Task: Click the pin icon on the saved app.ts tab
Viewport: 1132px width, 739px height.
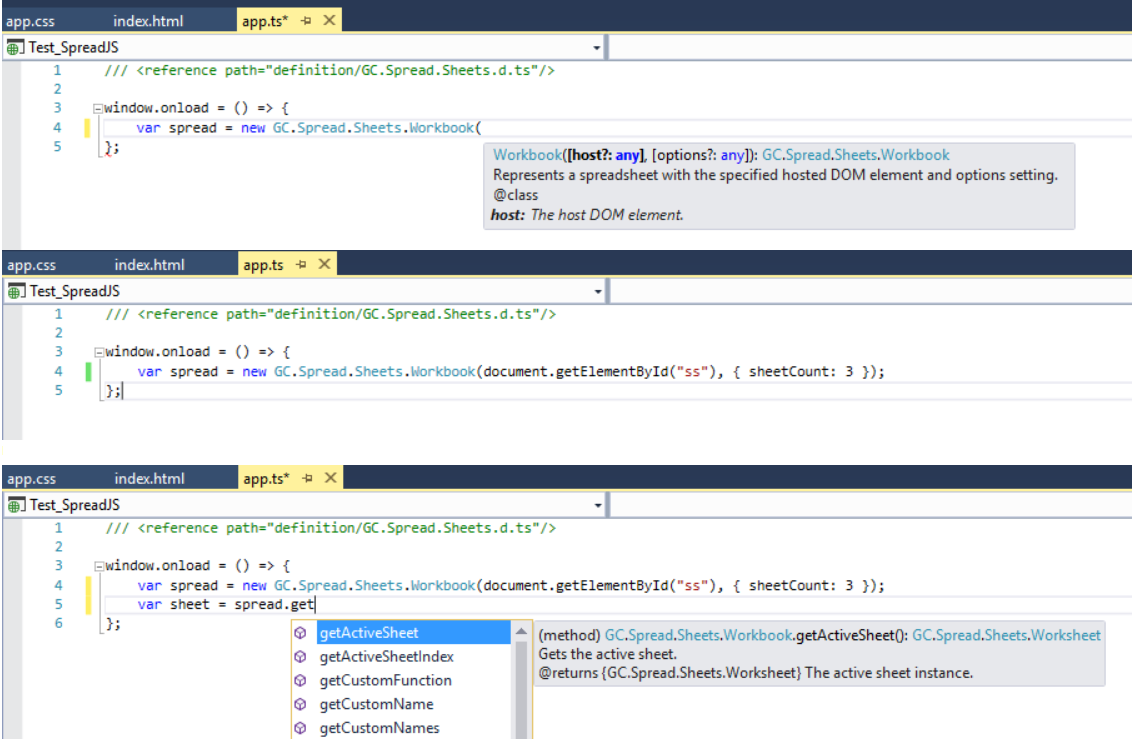Action: (303, 265)
